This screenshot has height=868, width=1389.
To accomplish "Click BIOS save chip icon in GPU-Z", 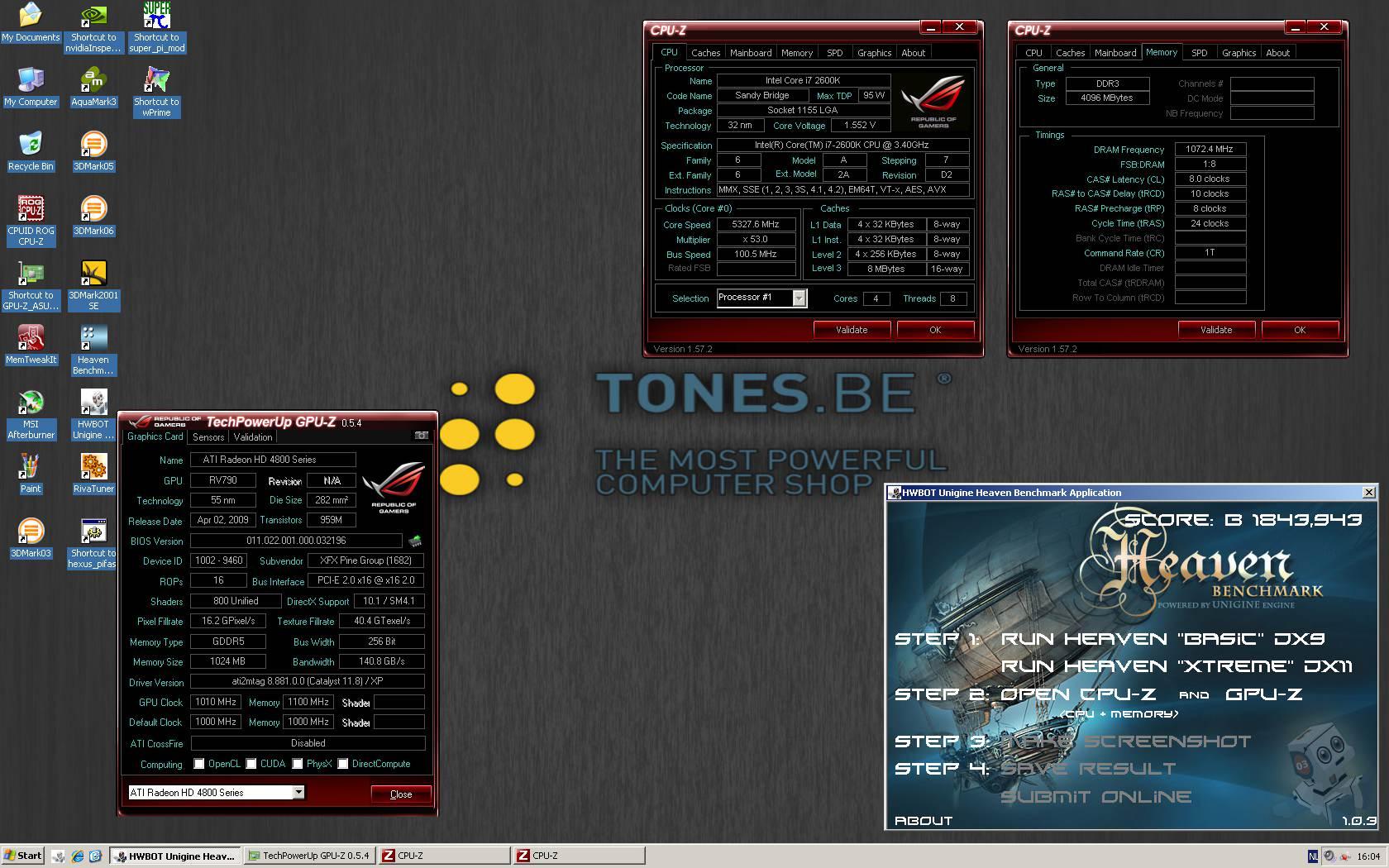I will (415, 541).
